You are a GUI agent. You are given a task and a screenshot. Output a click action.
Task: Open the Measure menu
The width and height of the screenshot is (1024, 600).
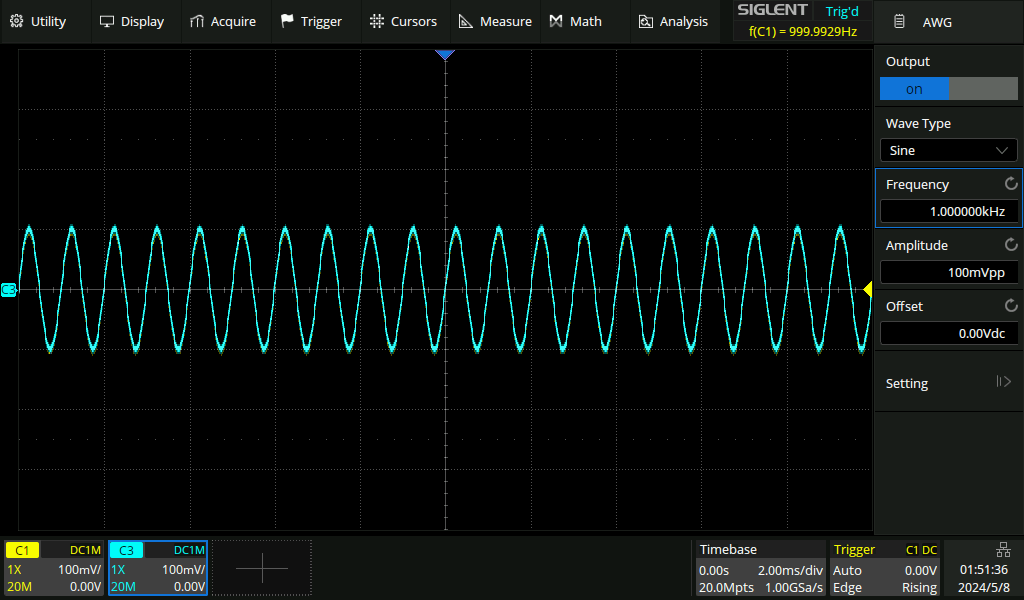pos(495,22)
